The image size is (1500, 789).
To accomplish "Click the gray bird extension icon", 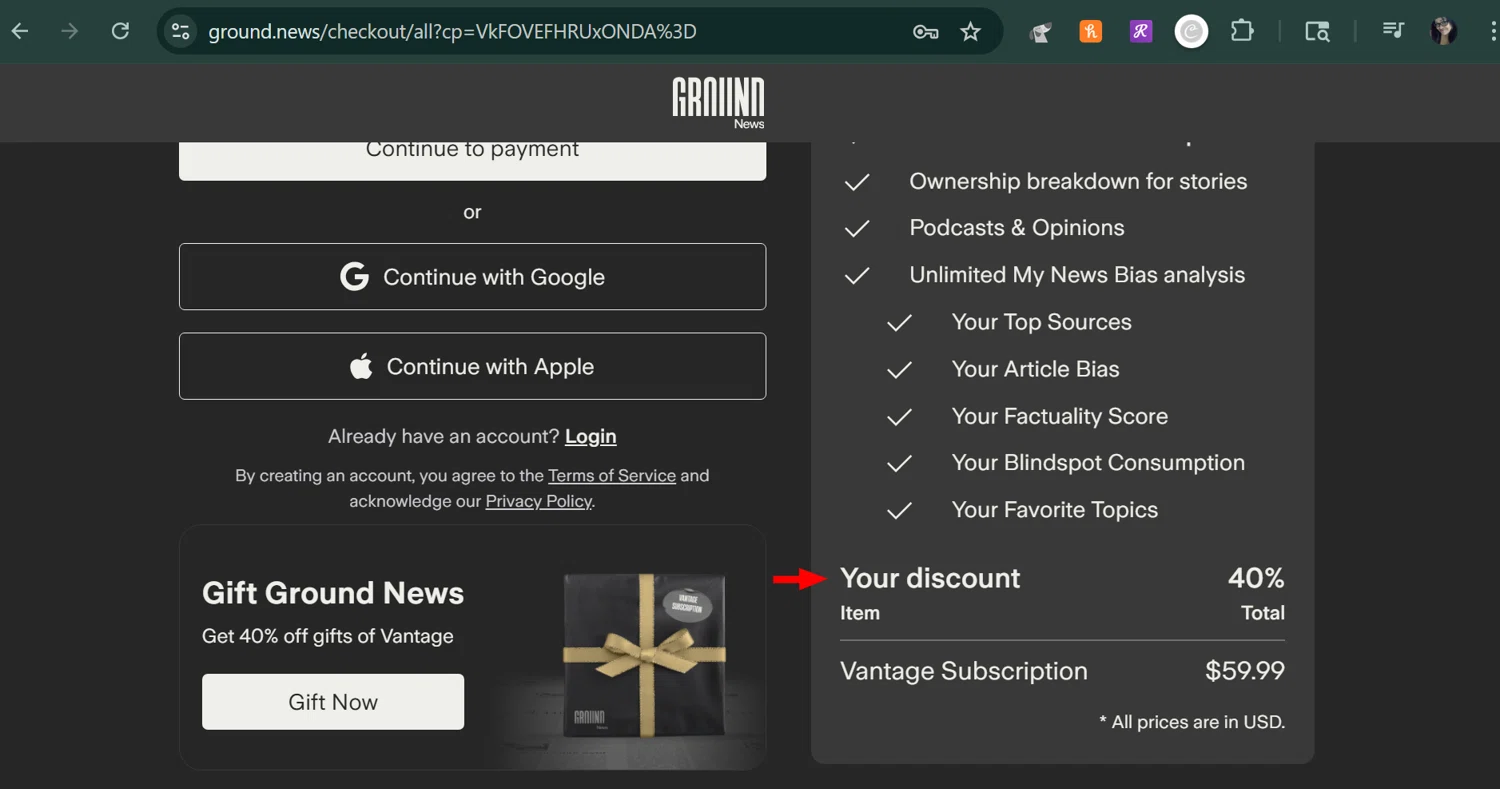I will pos(1040,33).
